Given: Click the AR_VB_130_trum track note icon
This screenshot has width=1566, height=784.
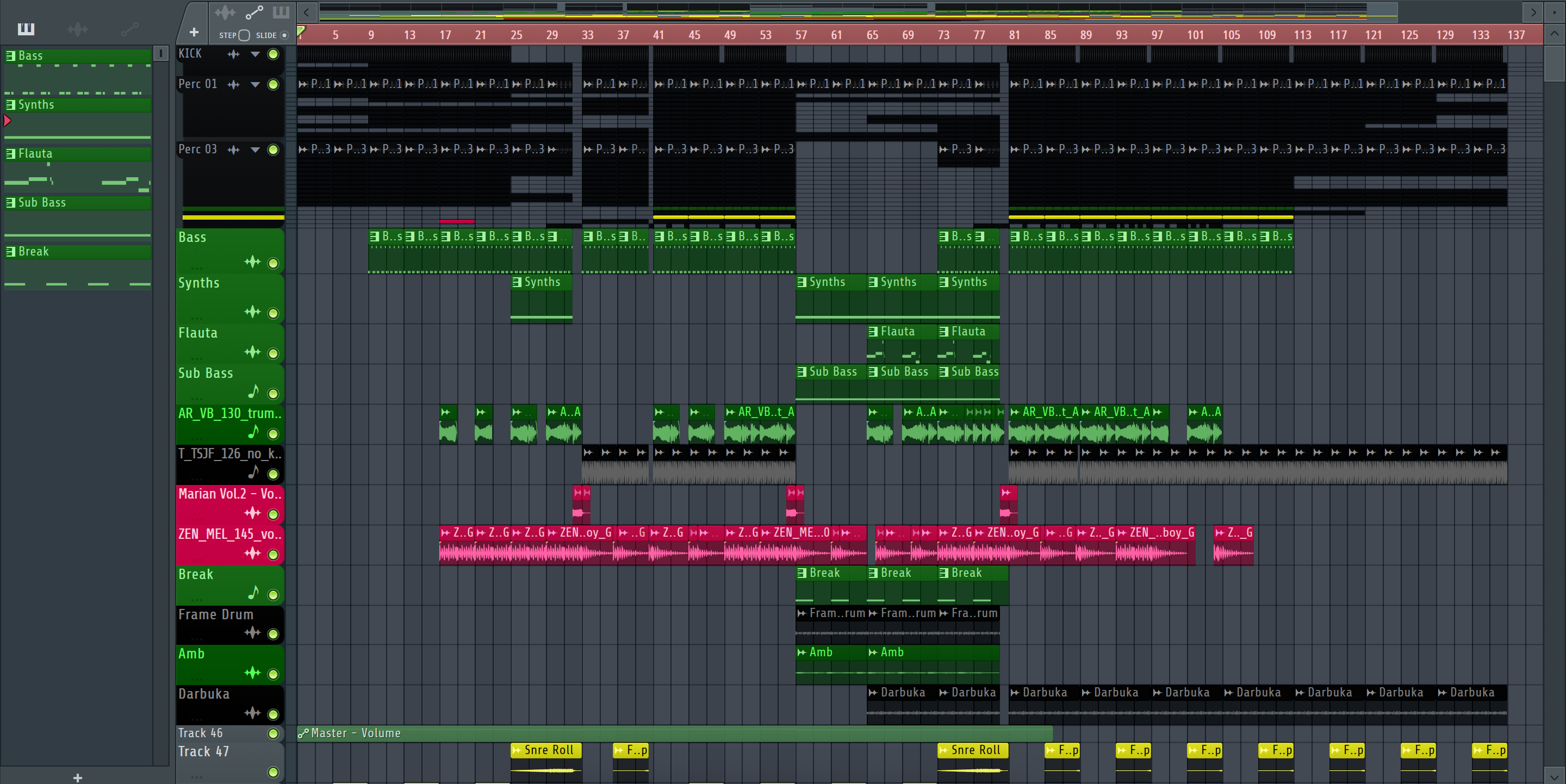Looking at the screenshot, I should [x=253, y=432].
